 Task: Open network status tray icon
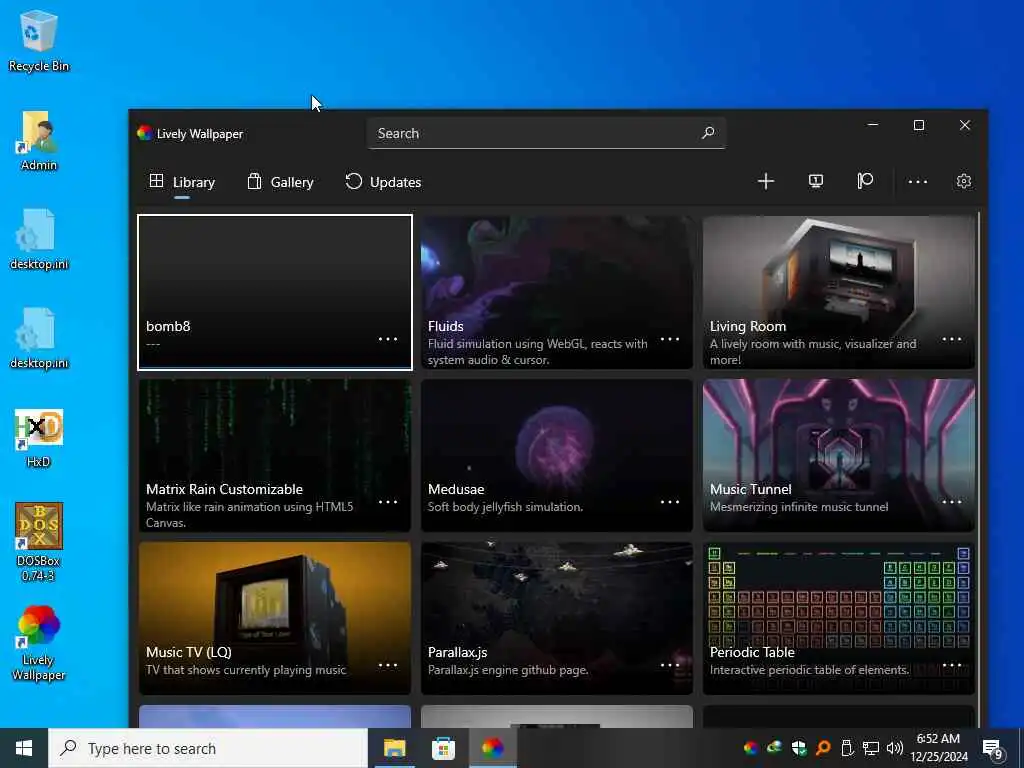click(871, 748)
